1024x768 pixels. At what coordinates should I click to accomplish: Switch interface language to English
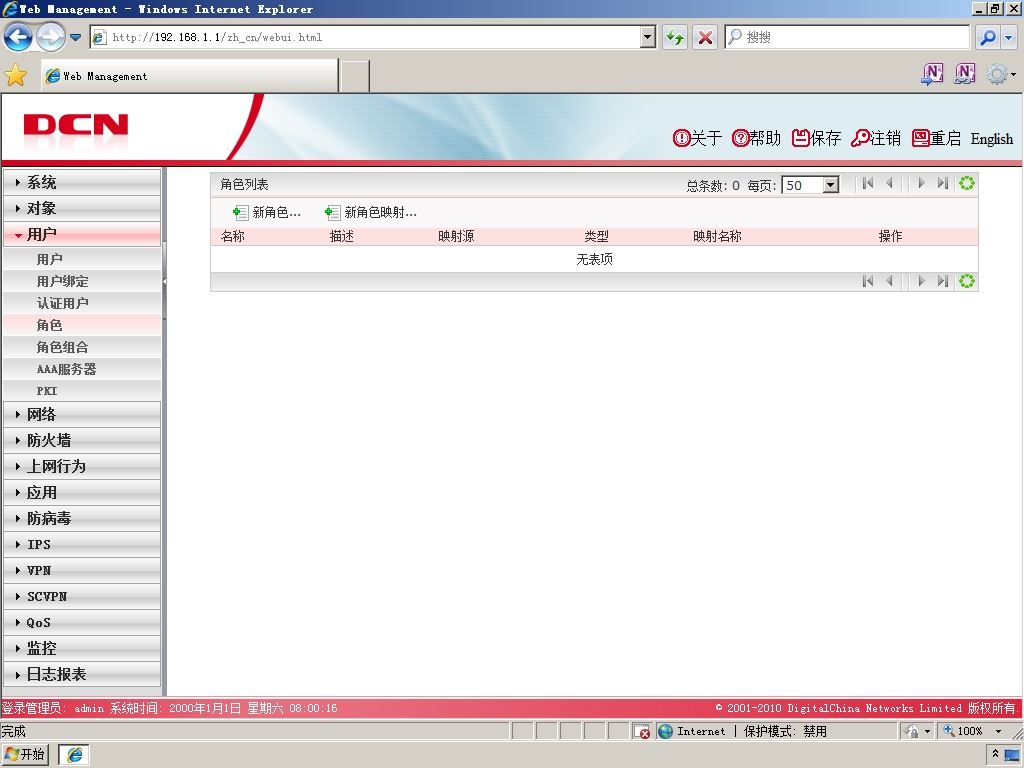[991, 138]
